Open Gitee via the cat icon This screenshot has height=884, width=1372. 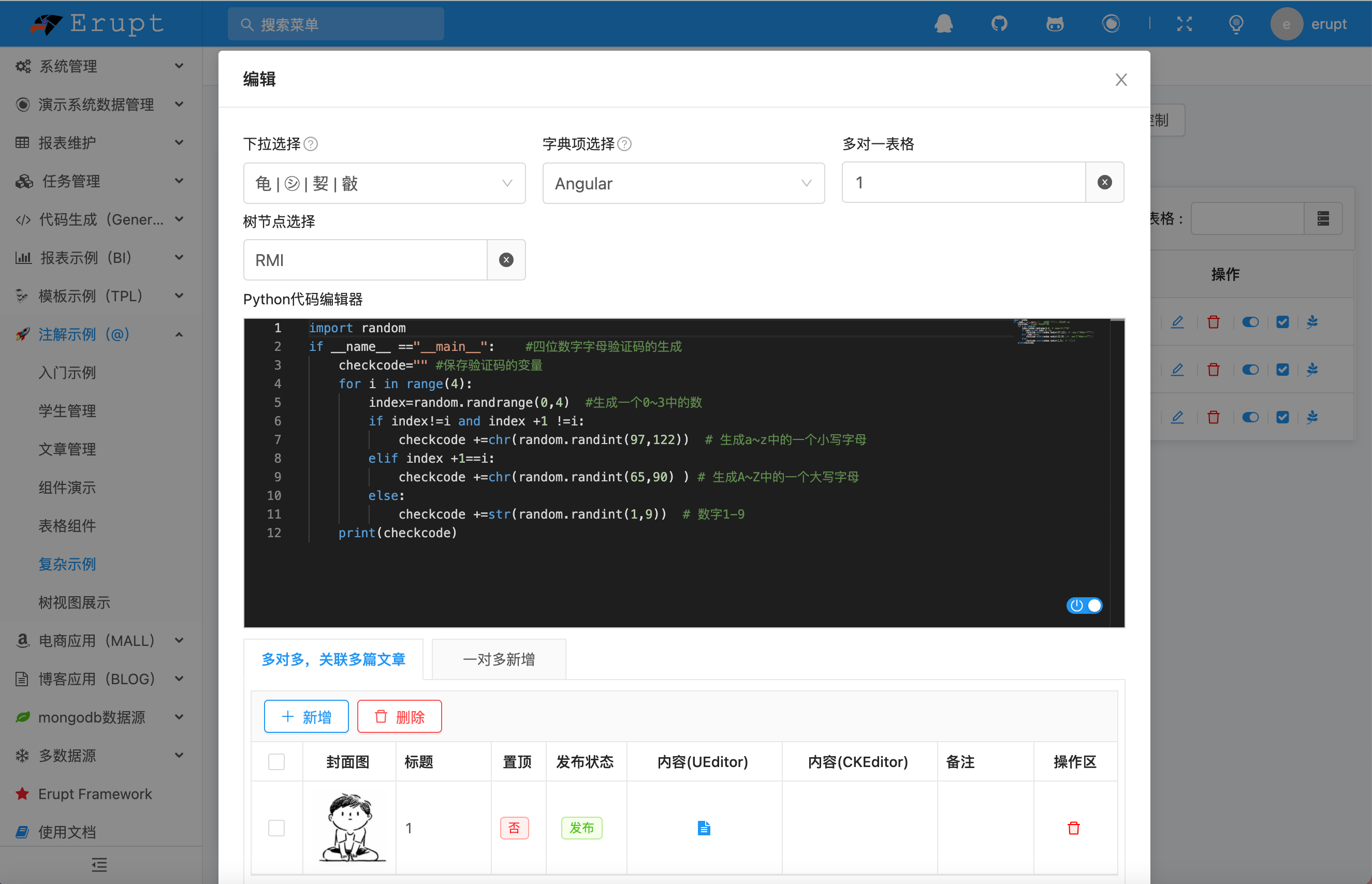pos(1055,23)
